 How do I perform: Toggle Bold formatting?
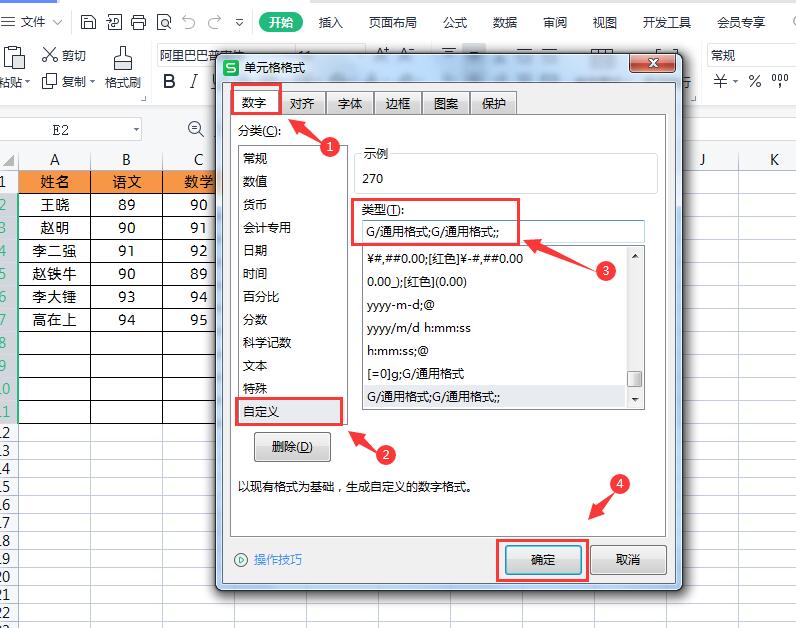pyautogui.click(x=169, y=81)
